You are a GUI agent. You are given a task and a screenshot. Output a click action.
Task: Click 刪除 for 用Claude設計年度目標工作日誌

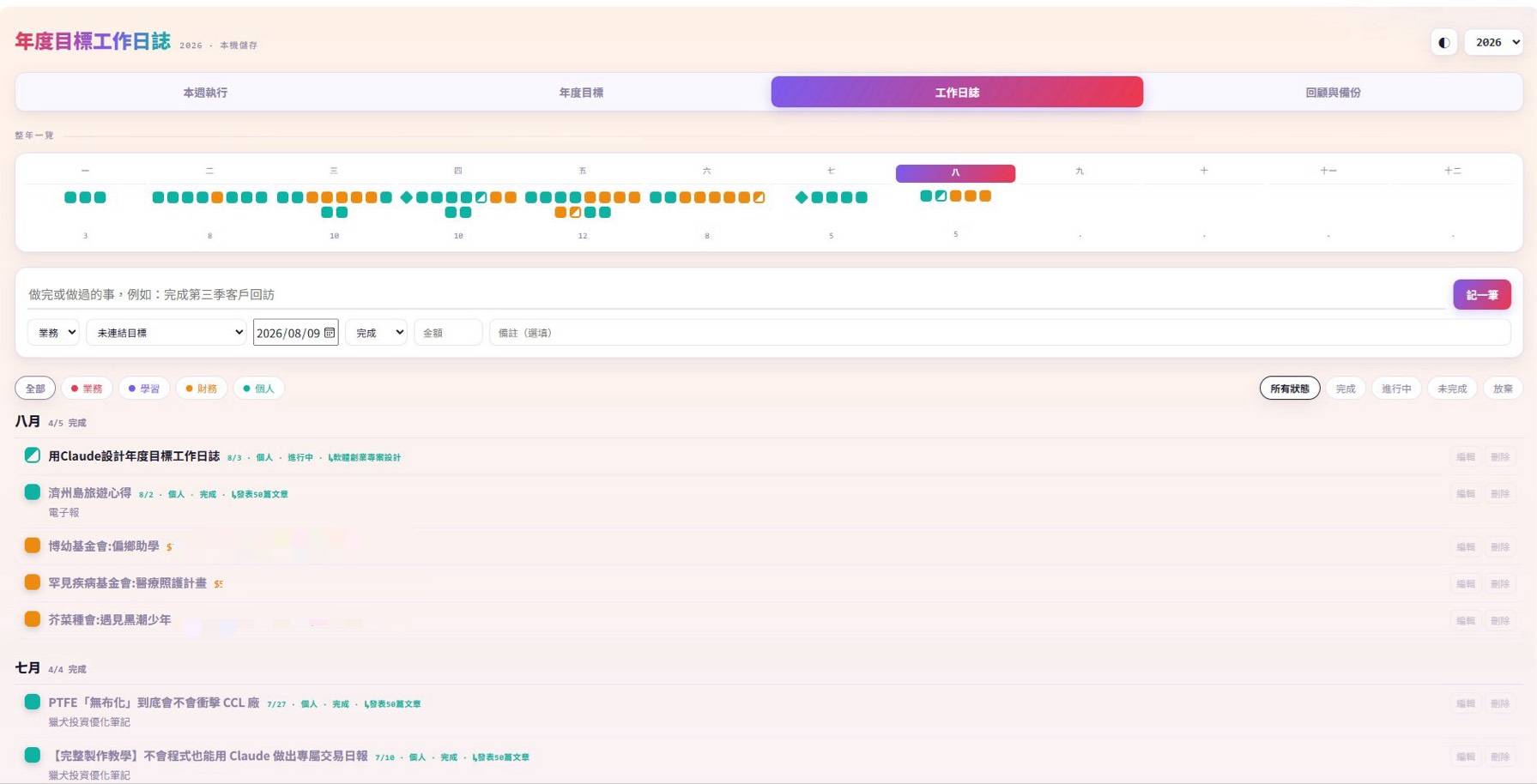(1500, 457)
